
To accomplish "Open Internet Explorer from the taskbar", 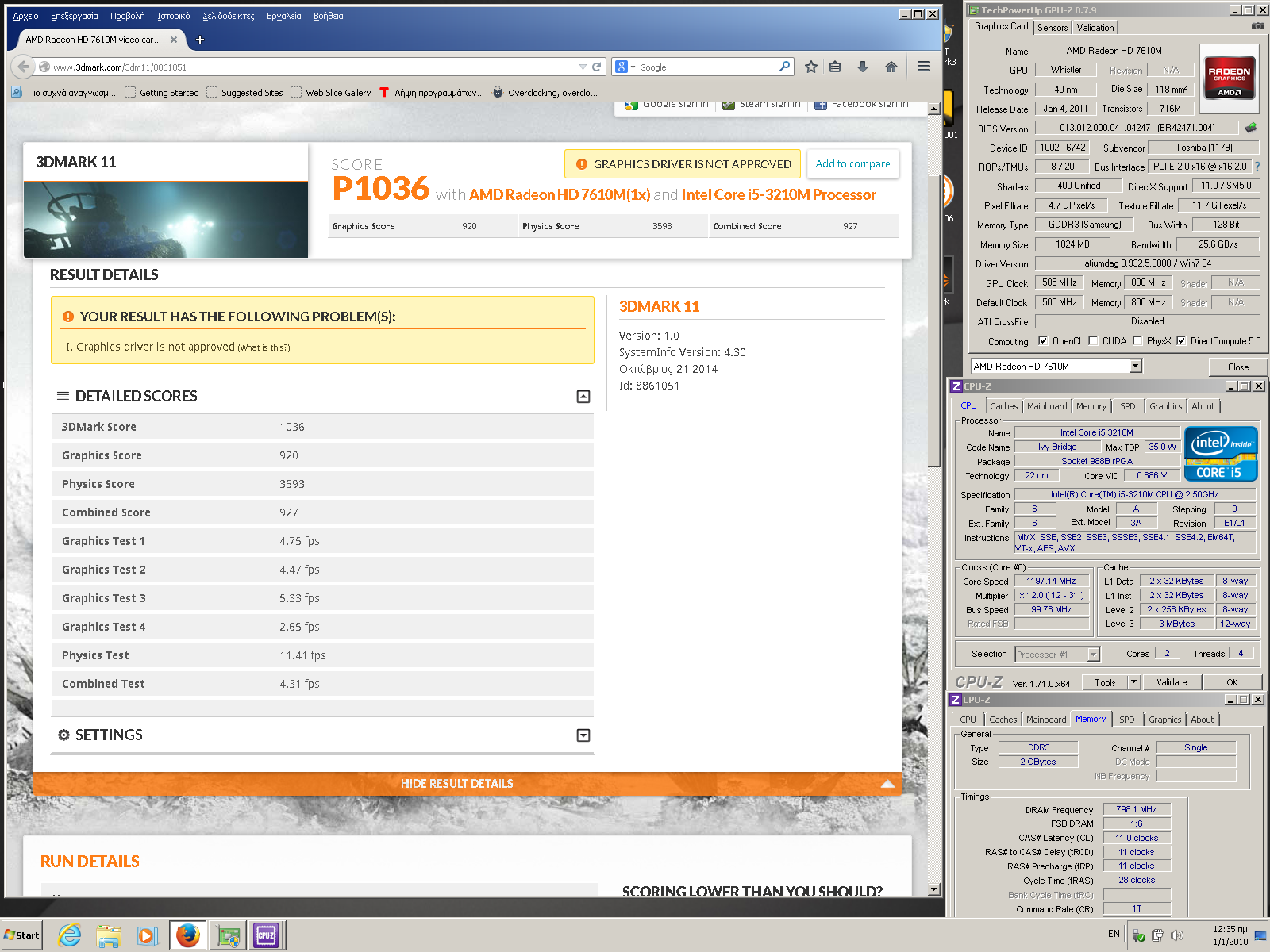I will 70,936.
